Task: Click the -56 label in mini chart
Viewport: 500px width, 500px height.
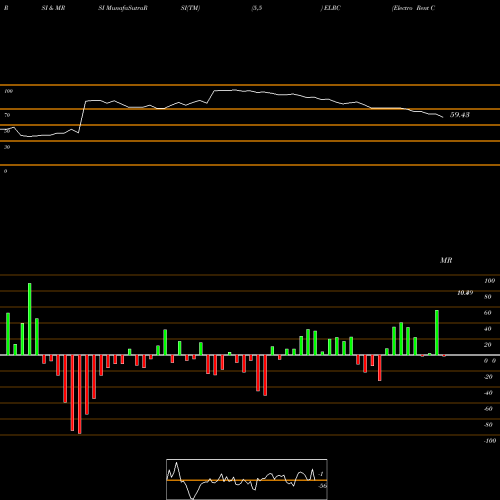Action: coord(322,486)
